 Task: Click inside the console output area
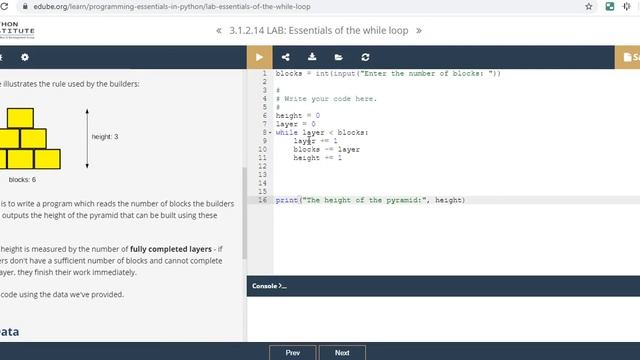(x=443, y=319)
